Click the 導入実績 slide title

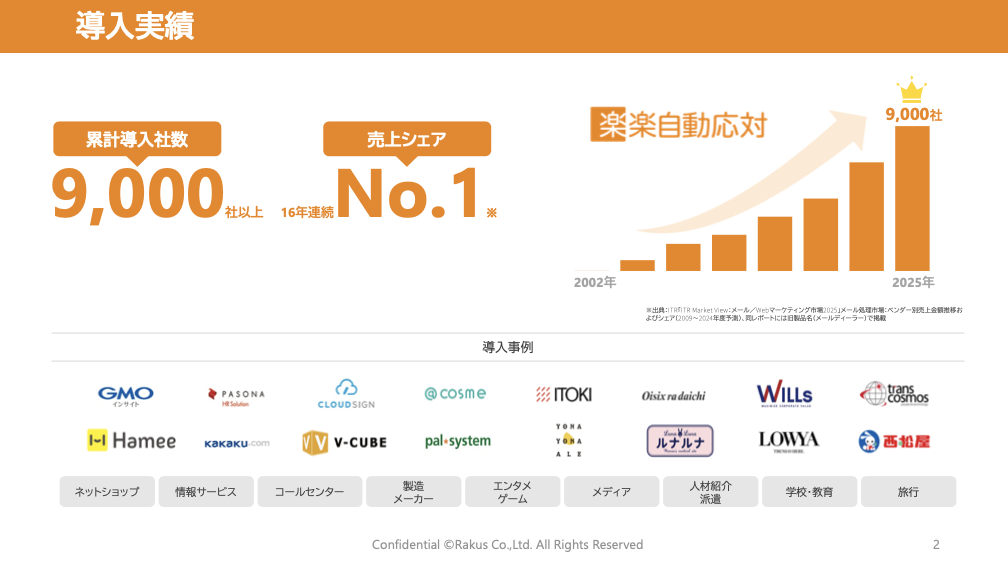134,26
